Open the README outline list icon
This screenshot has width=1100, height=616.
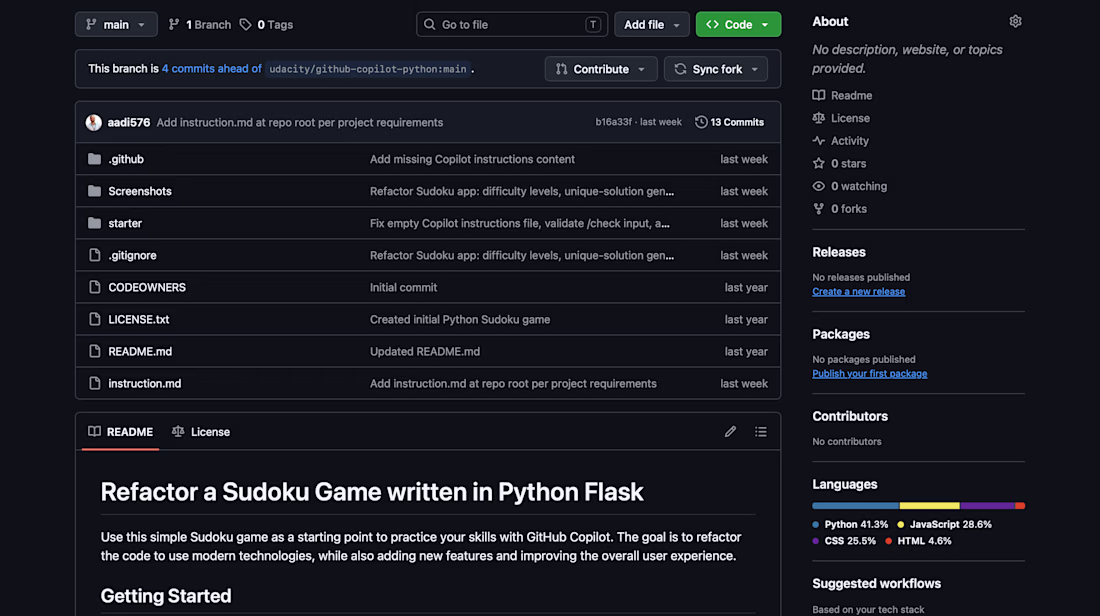(x=760, y=431)
